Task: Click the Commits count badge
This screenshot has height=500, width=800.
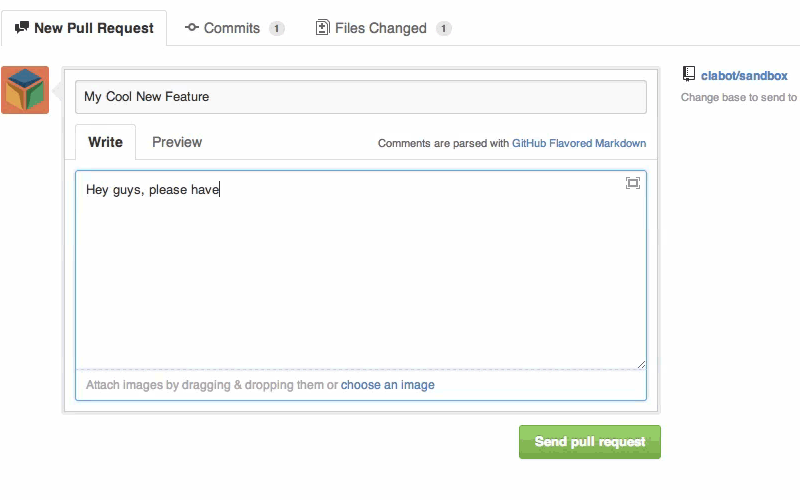Action: point(277,29)
